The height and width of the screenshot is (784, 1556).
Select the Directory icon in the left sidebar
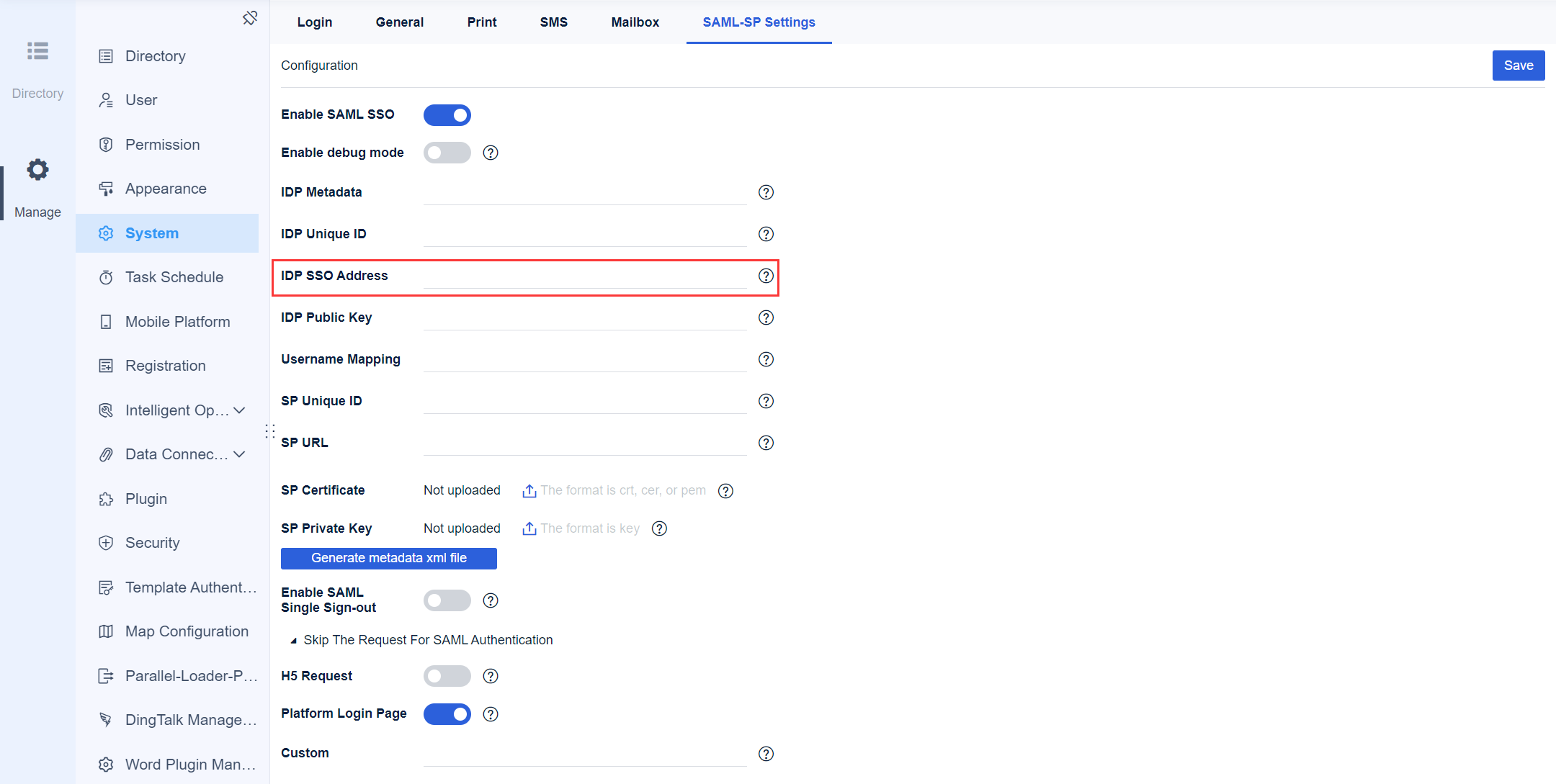pos(37,51)
